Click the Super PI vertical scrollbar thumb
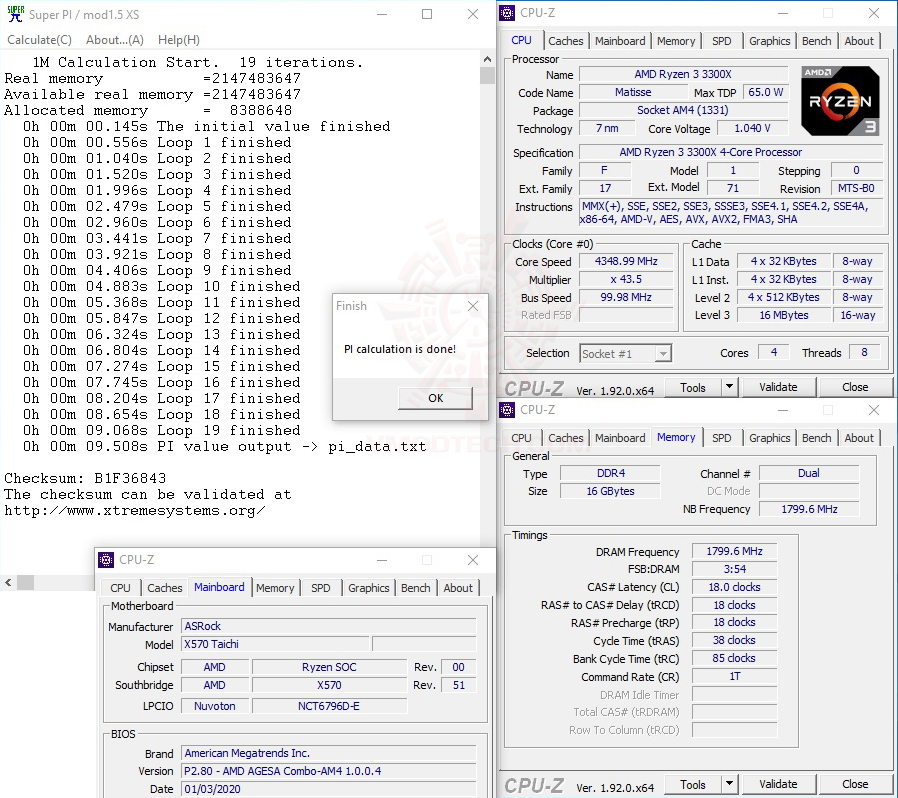This screenshot has height=798, width=898. (487, 76)
